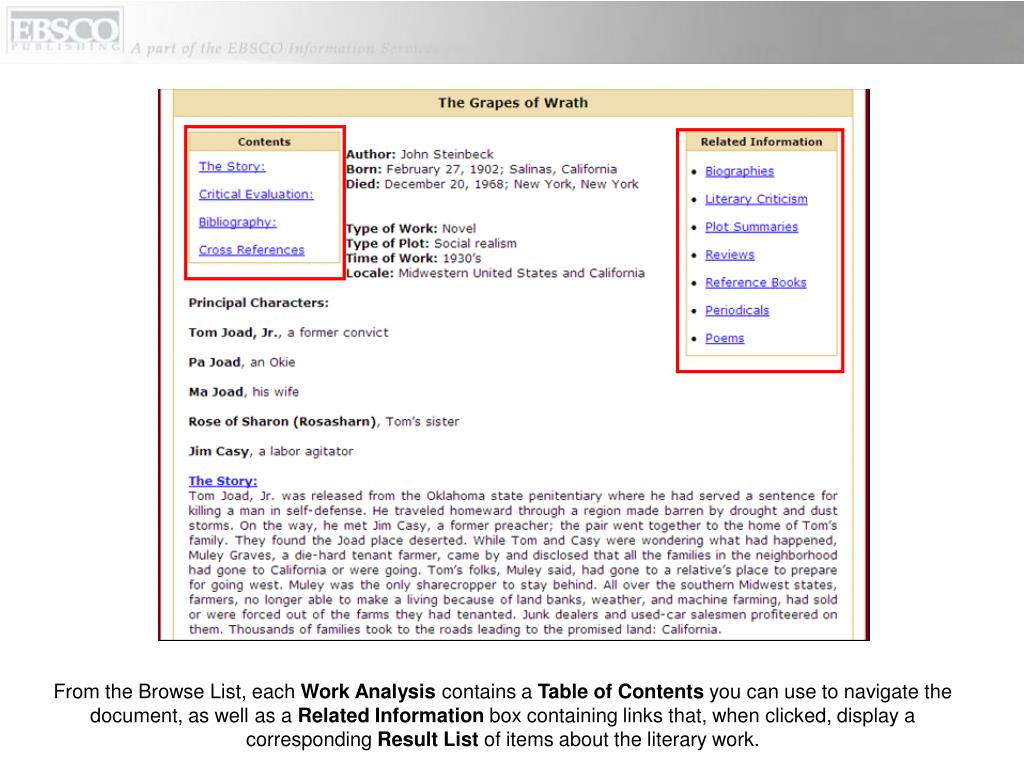Select Tom Joad, Jr. character entry
This screenshot has width=1024, height=768.
[x=289, y=332]
